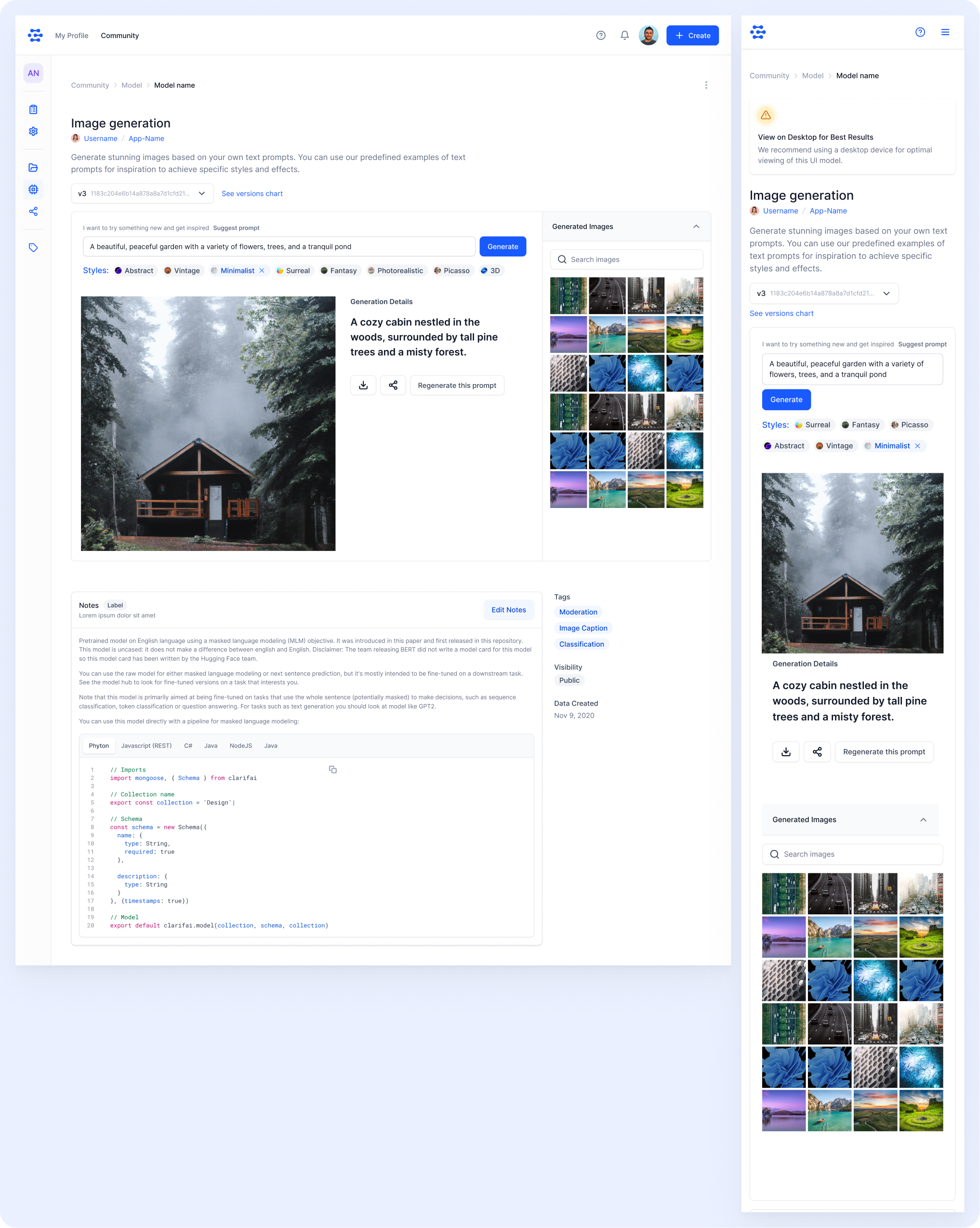This screenshot has width=980, height=1228.
Task: Download the cabin image in desktop view
Action: pyautogui.click(x=363, y=386)
